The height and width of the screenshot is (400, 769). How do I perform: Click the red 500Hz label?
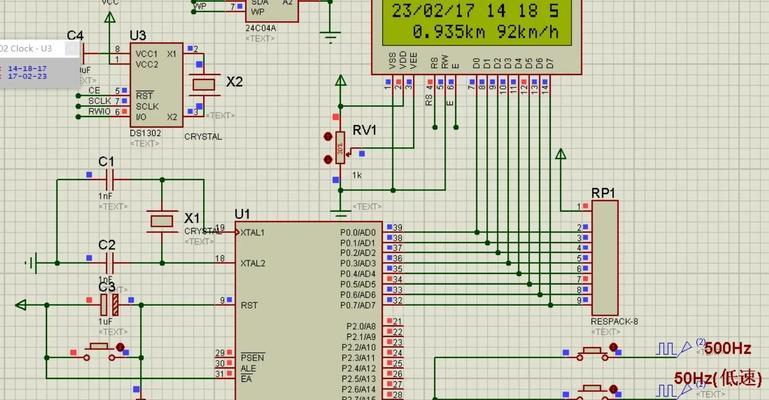(x=728, y=349)
